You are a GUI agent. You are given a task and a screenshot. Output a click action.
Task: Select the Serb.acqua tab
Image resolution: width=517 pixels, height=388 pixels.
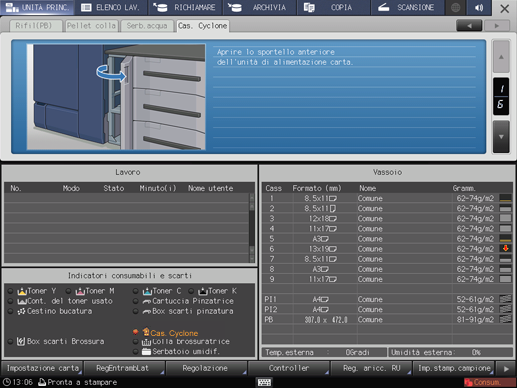147,26
